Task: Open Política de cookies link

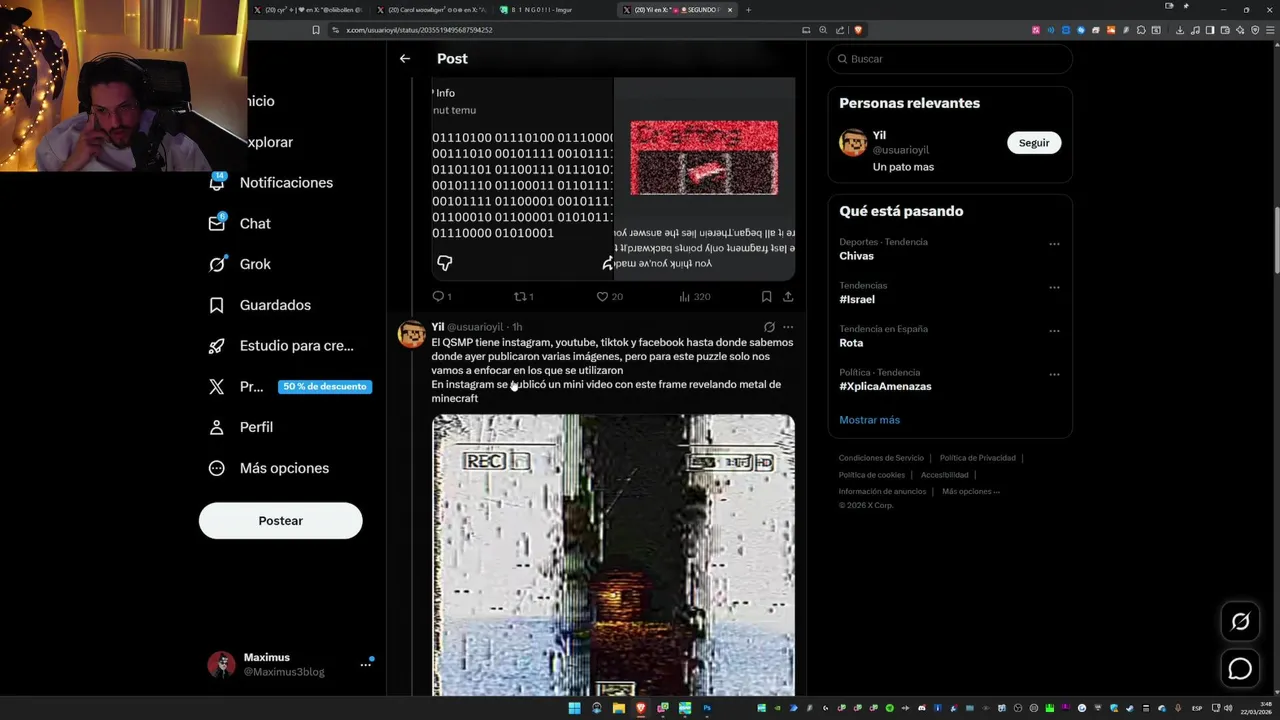Action: pyautogui.click(x=872, y=475)
